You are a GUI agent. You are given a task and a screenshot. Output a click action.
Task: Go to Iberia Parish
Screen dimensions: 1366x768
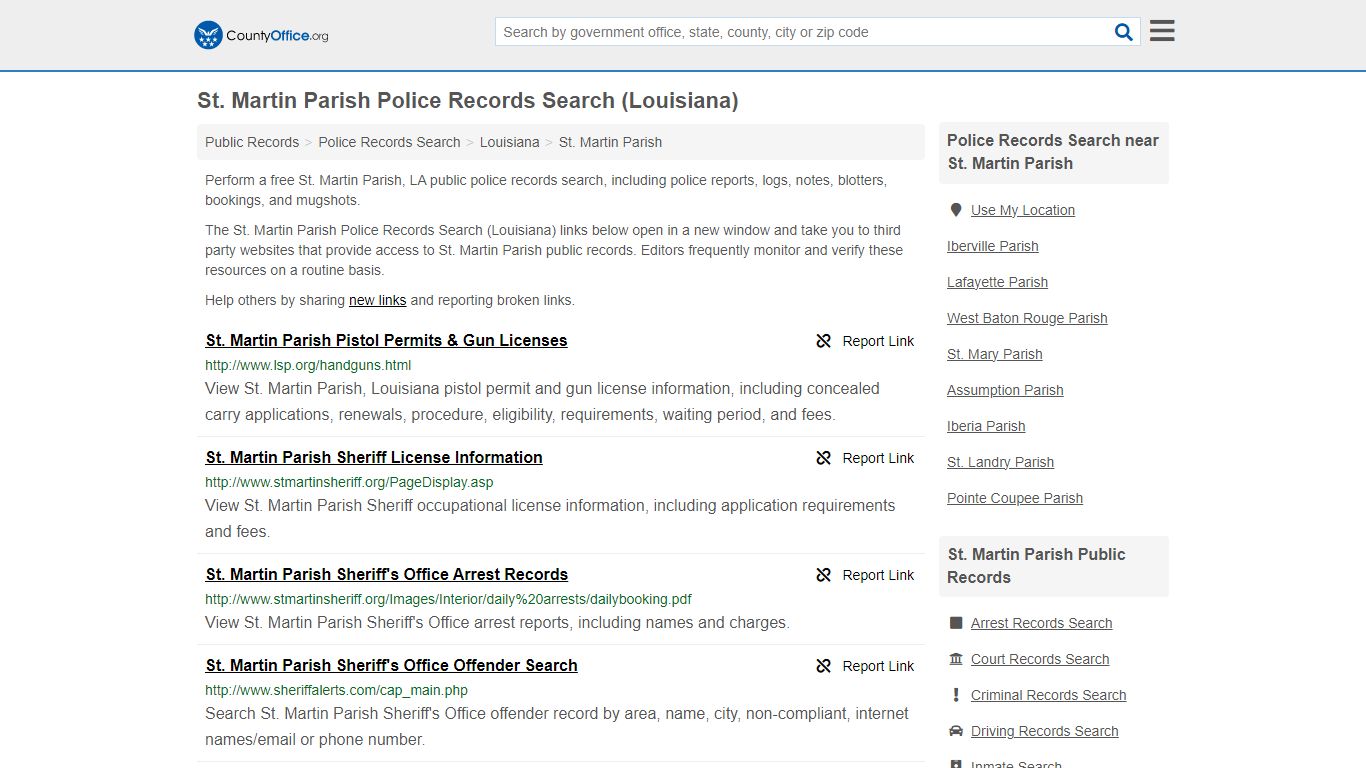(x=986, y=426)
